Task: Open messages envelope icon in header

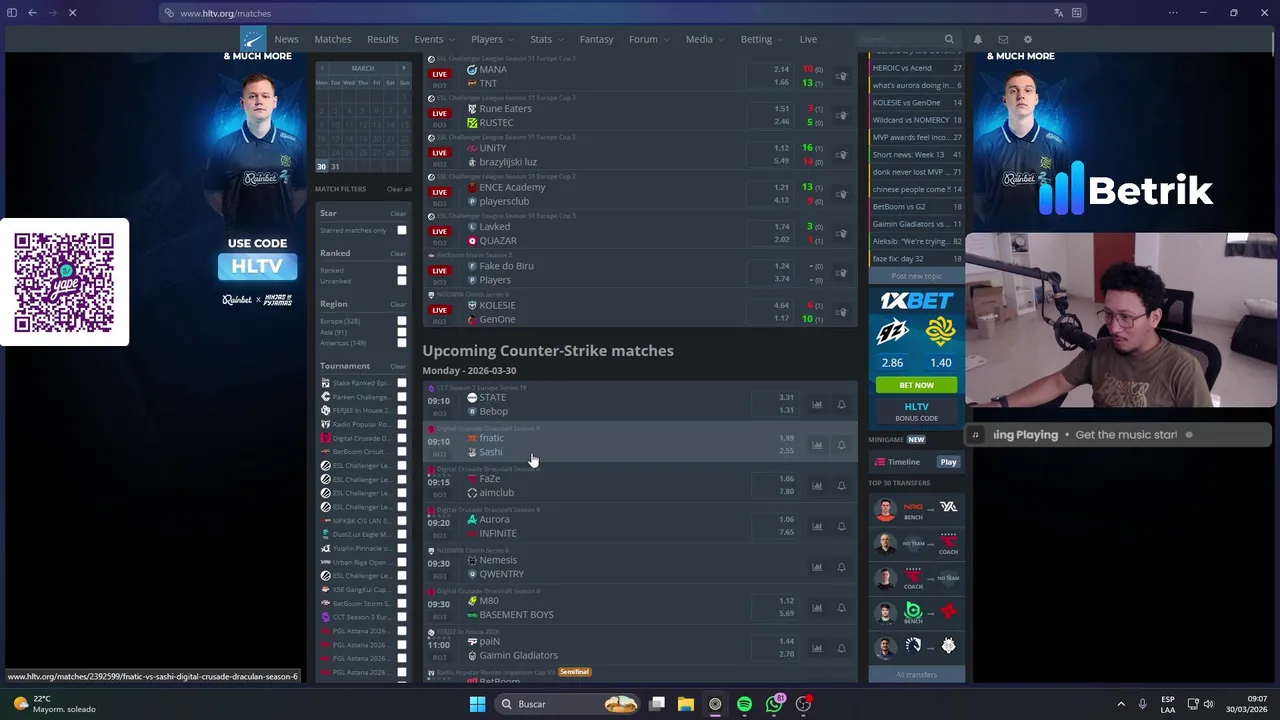Action: (1003, 40)
